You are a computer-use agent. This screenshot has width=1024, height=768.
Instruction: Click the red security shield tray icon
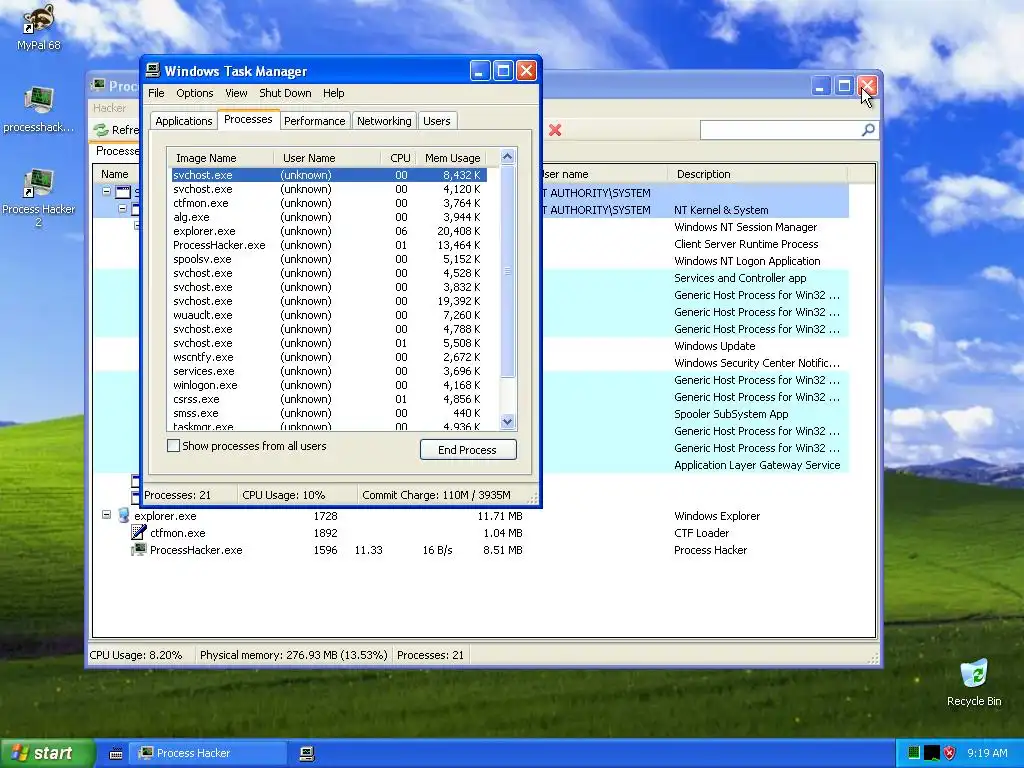click(950, 753)
